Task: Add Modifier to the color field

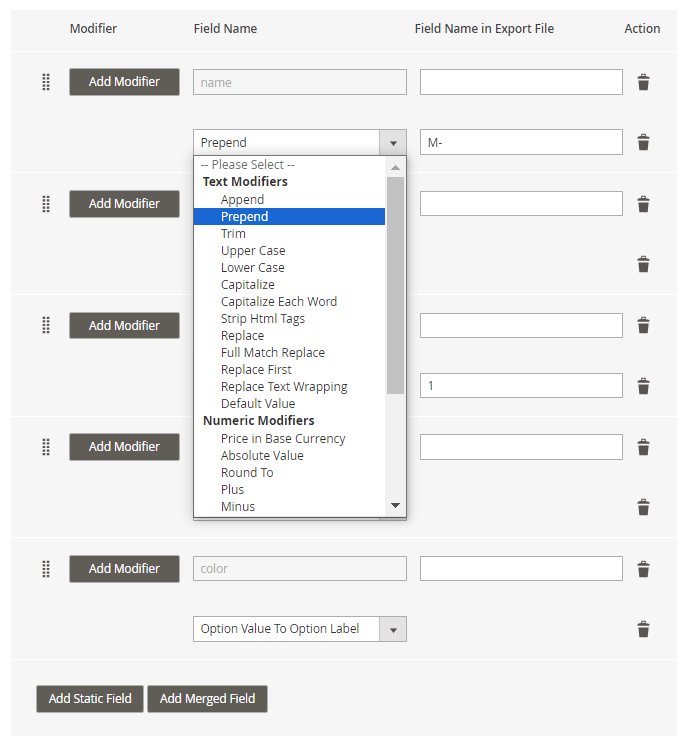Action: click(124, 568)
